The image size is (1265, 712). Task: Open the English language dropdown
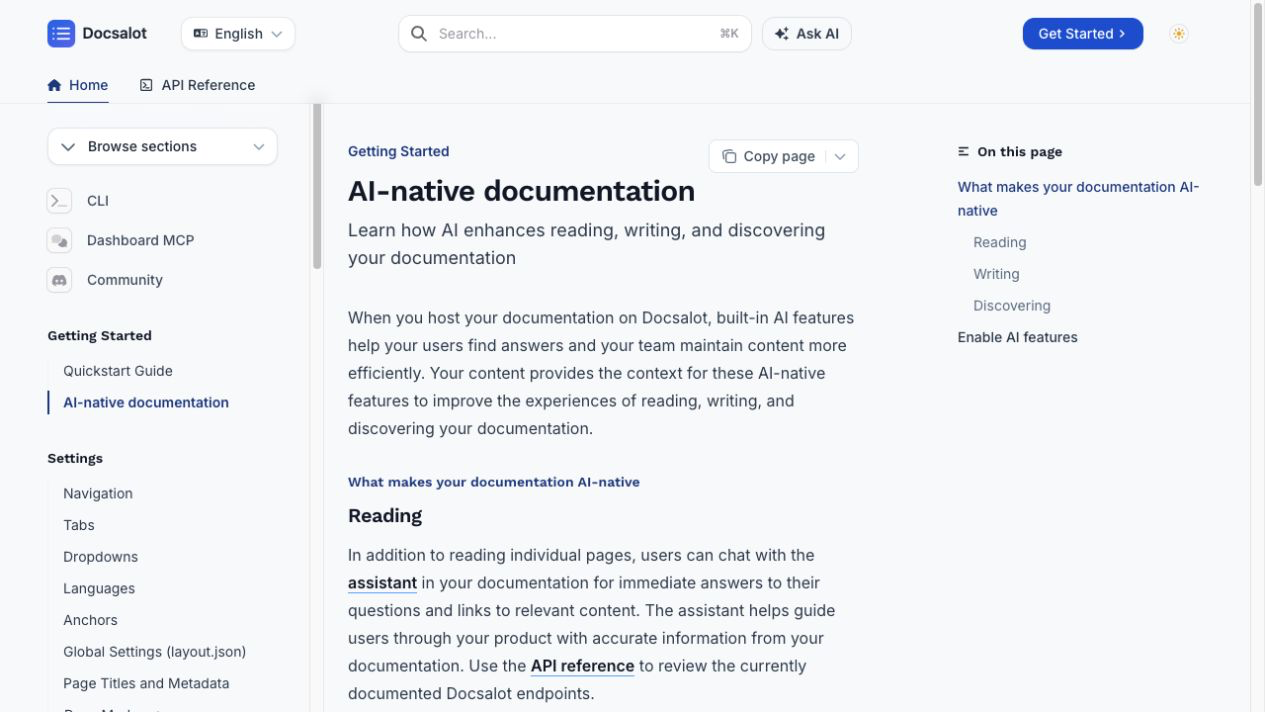pyautogui.click(x=238, y=33)
